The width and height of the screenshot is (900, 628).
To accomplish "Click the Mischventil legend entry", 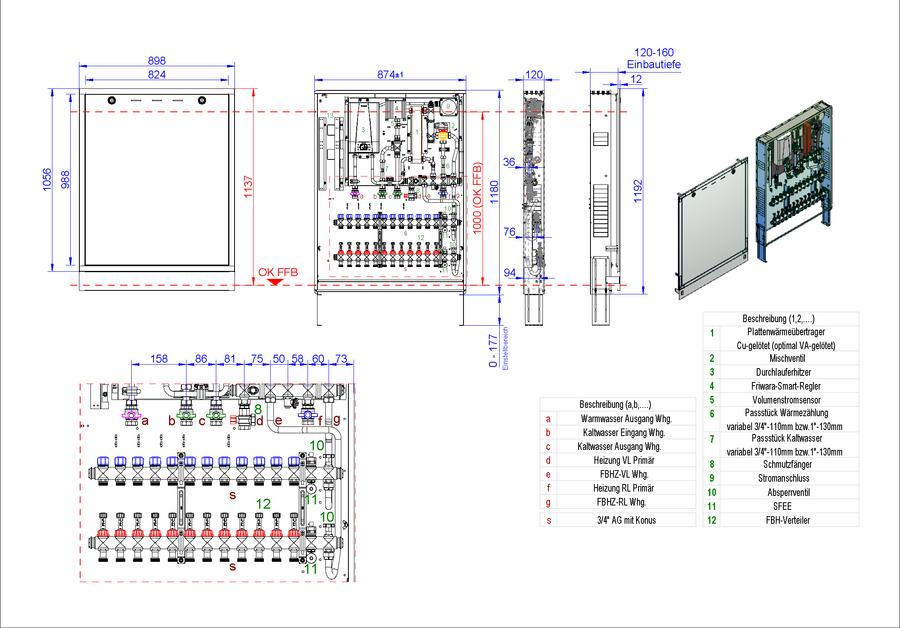I will pos(787,358).
